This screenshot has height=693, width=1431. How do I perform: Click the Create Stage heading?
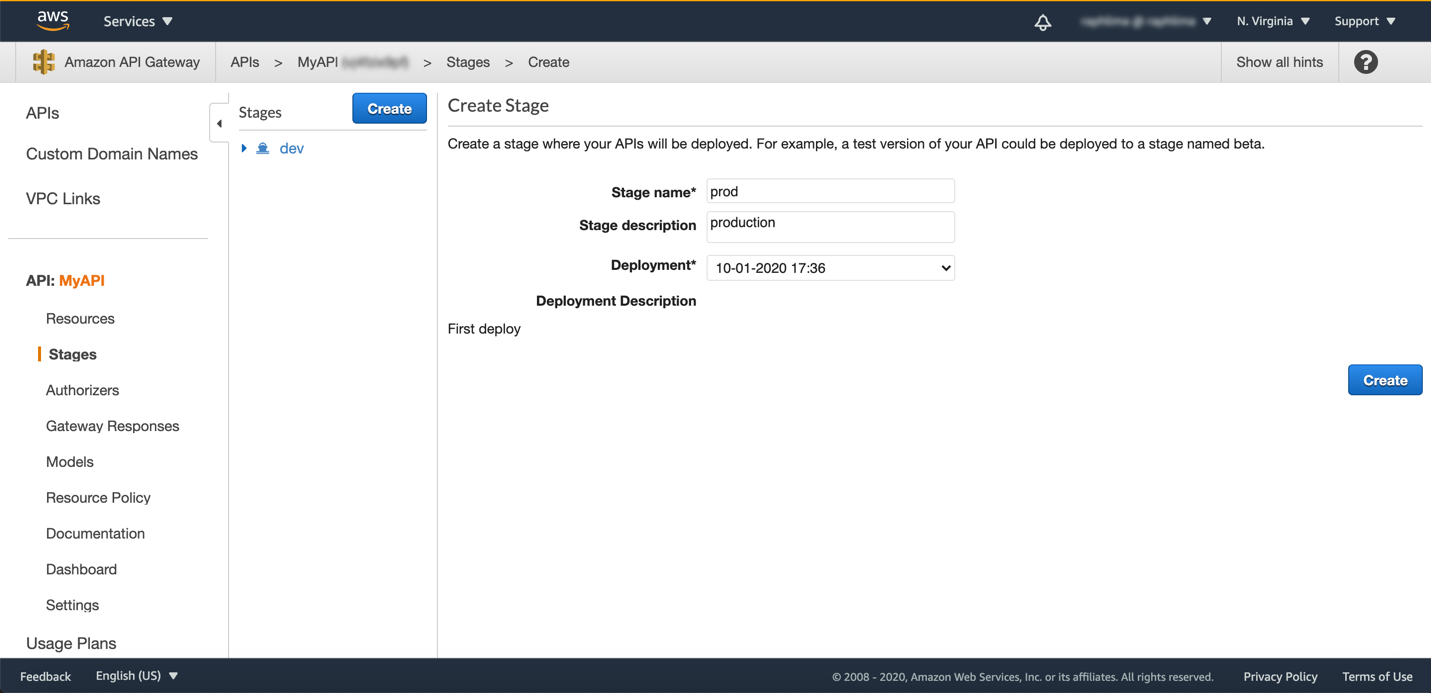pyautogui.click(x=498, y=105)
